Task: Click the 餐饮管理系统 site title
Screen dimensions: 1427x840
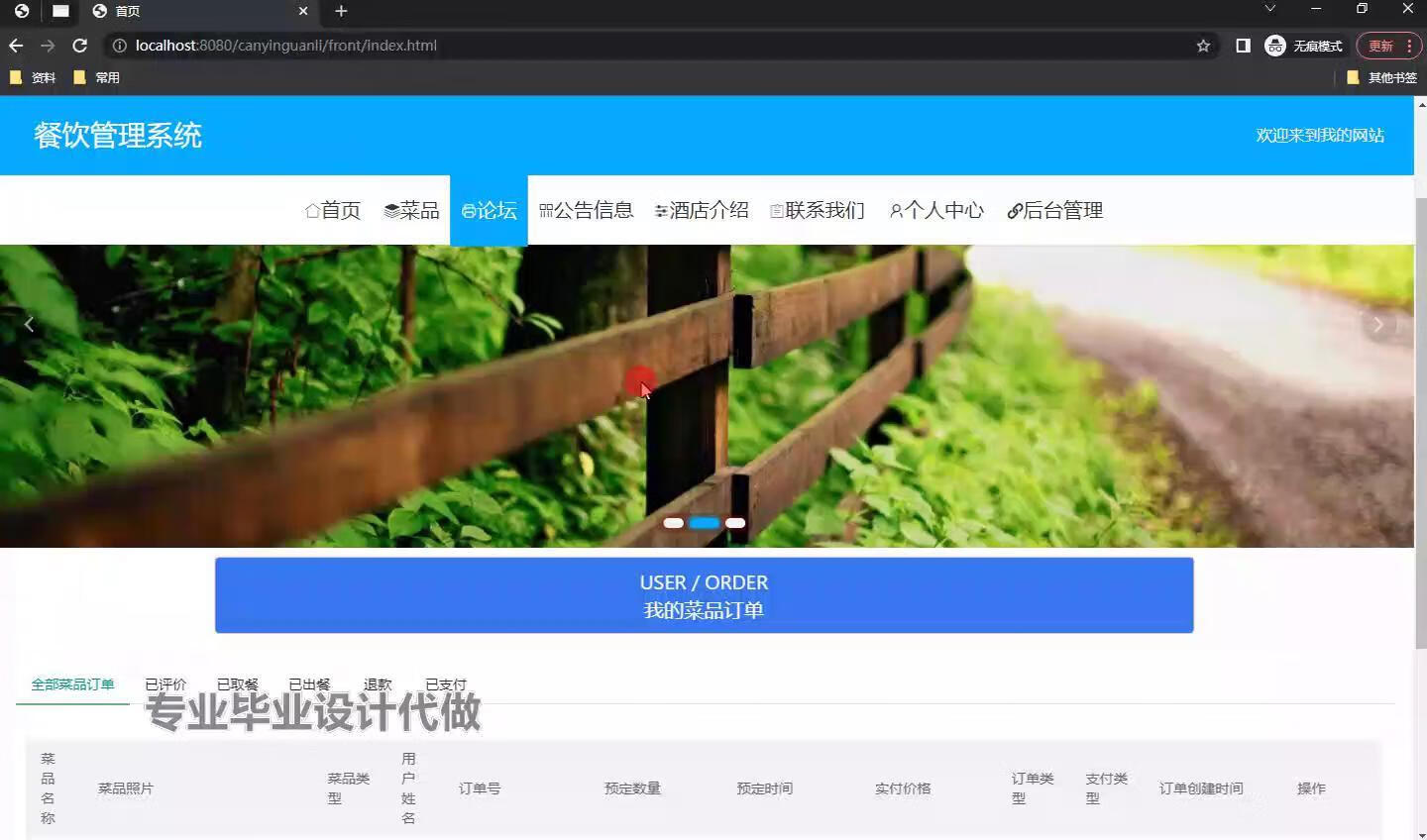Action: point(118,136)
